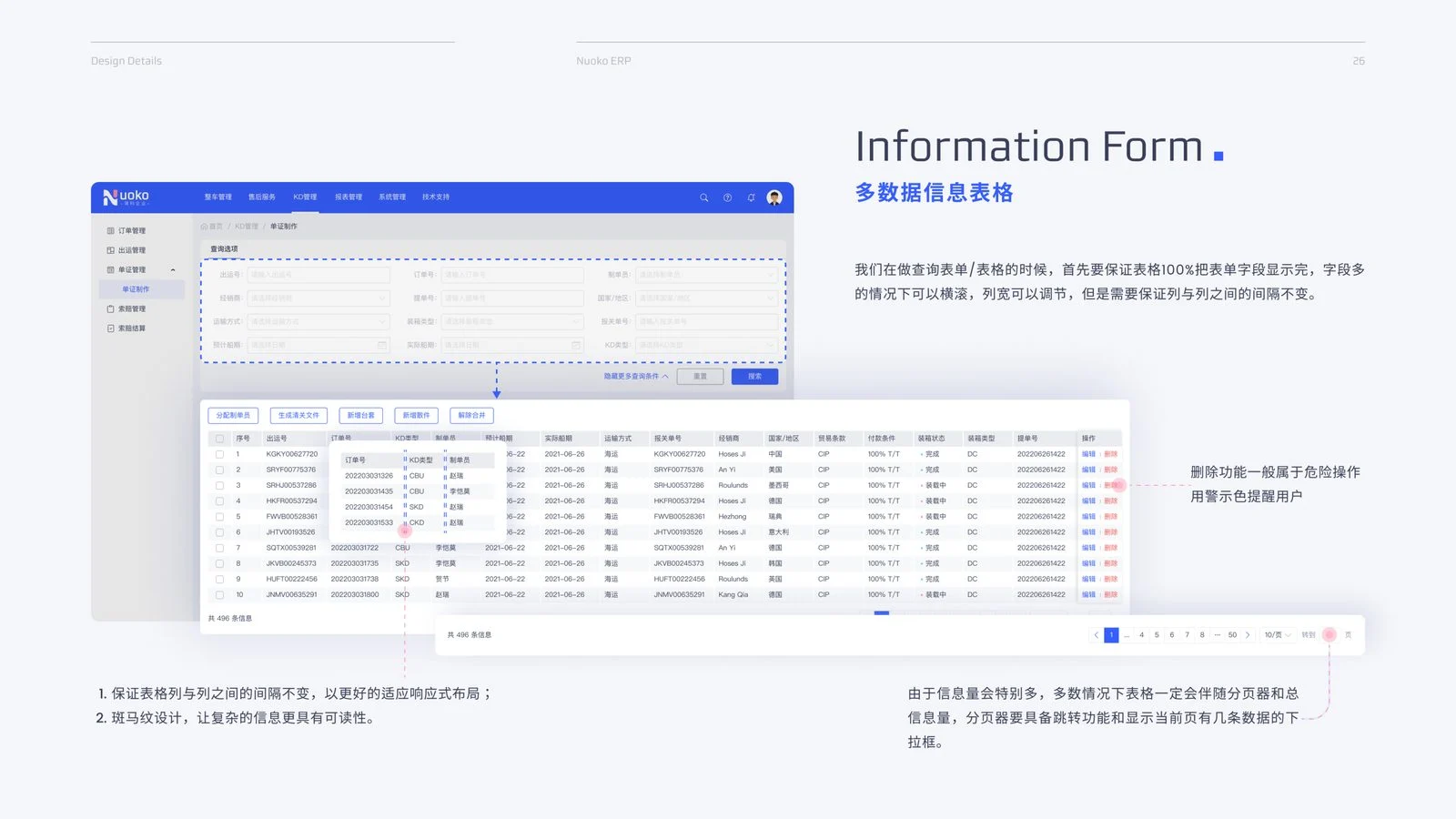Click 编辑 link in the 中国 row

[1088, 454]
